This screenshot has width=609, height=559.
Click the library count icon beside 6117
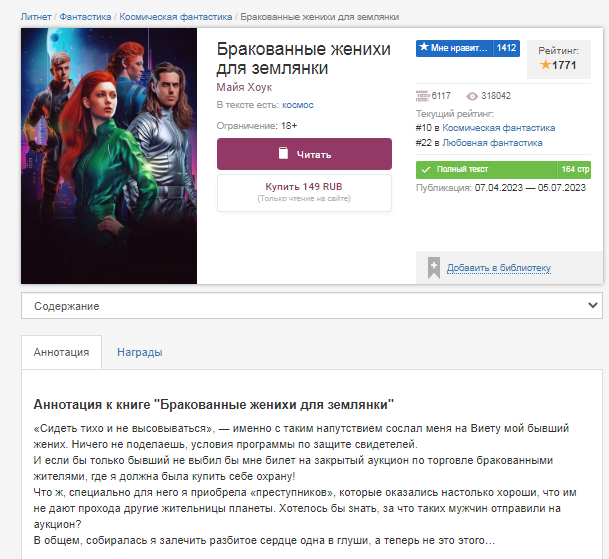[422, 96]
